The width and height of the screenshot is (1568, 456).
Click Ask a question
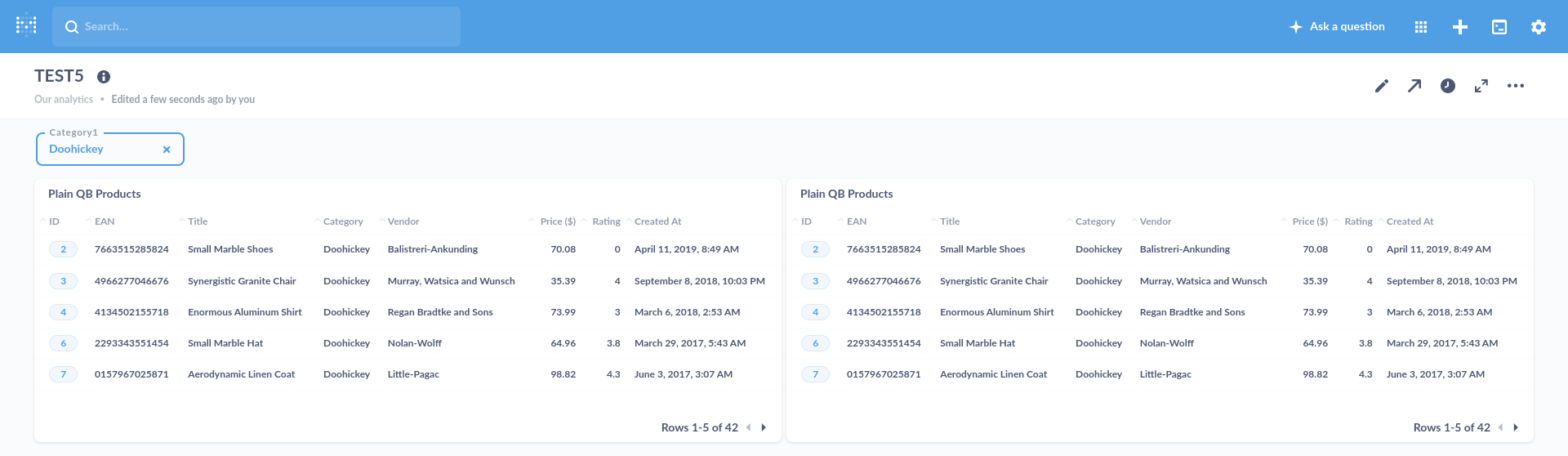(1337, 27)
